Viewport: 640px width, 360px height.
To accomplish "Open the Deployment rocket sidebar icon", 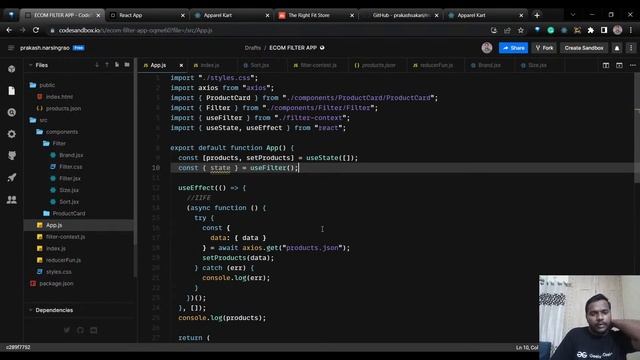I will click(11, 178).
